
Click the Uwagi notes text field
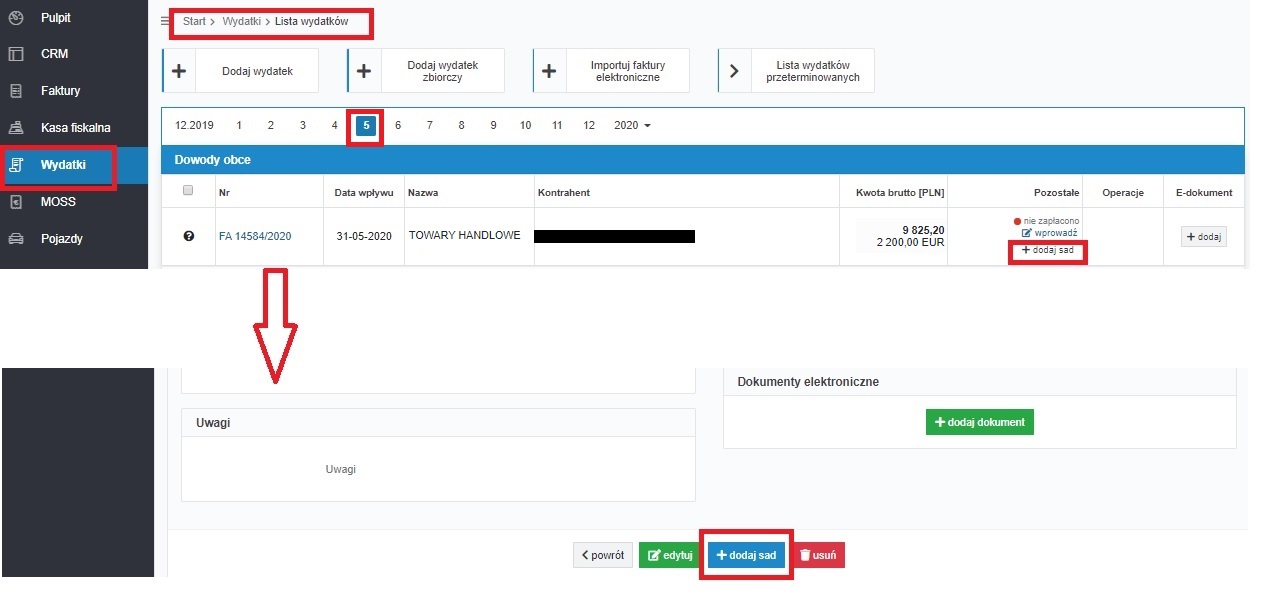pos(438,469)
